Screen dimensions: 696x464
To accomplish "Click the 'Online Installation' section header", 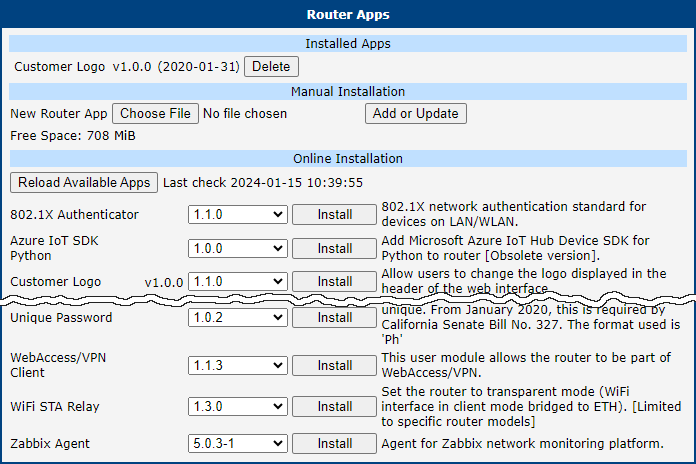I will click(x=348, y=159).
